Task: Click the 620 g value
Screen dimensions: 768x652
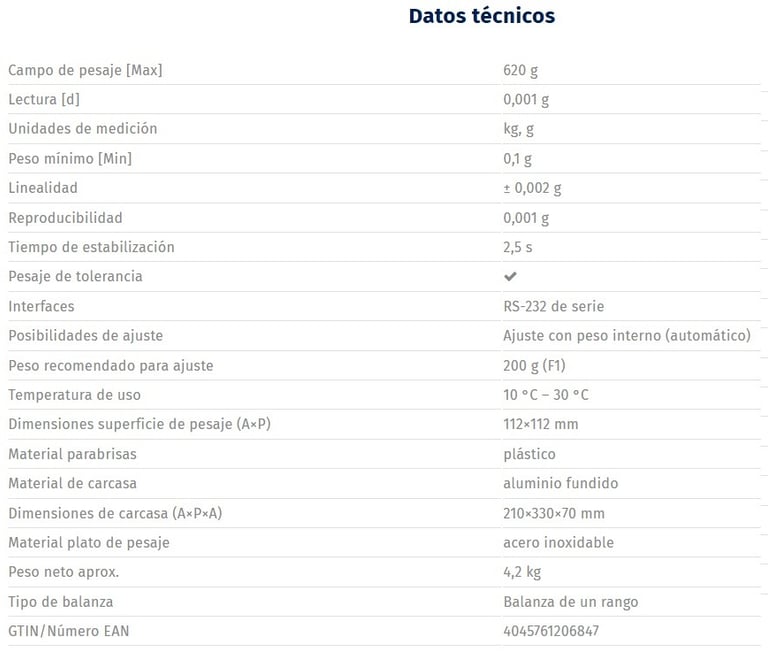Action: [522, 70]
